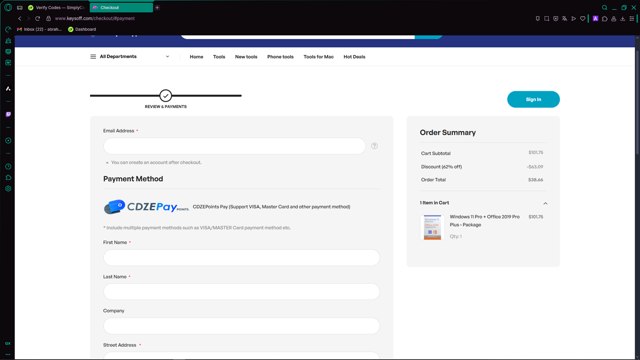640x360 pixels.
Task: Click the browser address bar URL
Action: 95,18
